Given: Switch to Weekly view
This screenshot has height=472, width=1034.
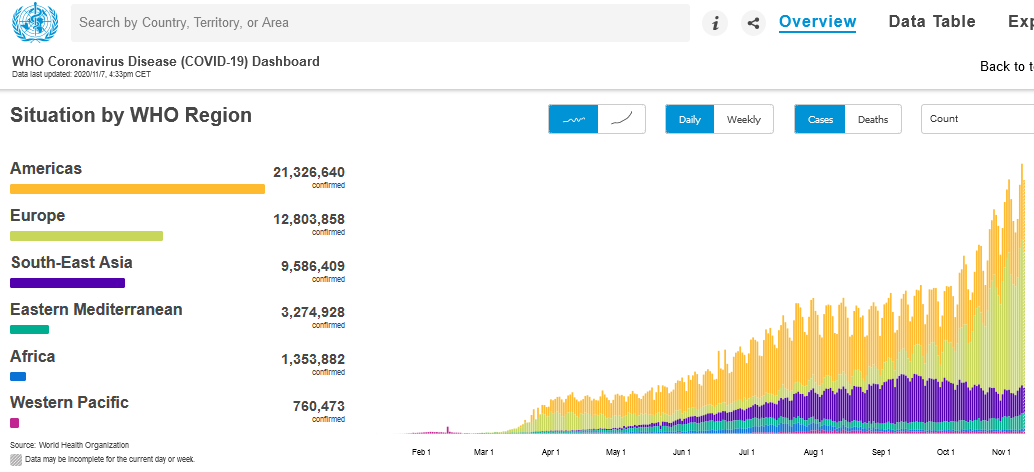Looking at the screenshot, I should pyautogui.click(x=743, y=119).
